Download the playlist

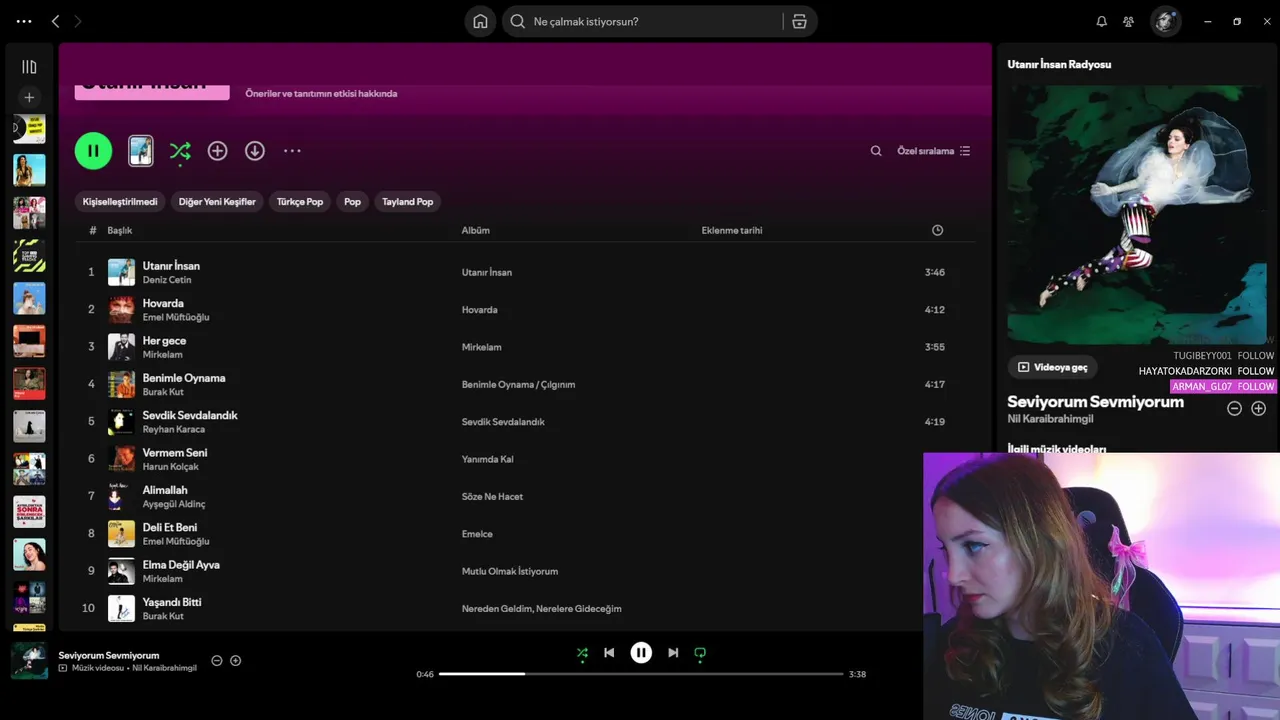pyautogui.click(x=255, y=151)
